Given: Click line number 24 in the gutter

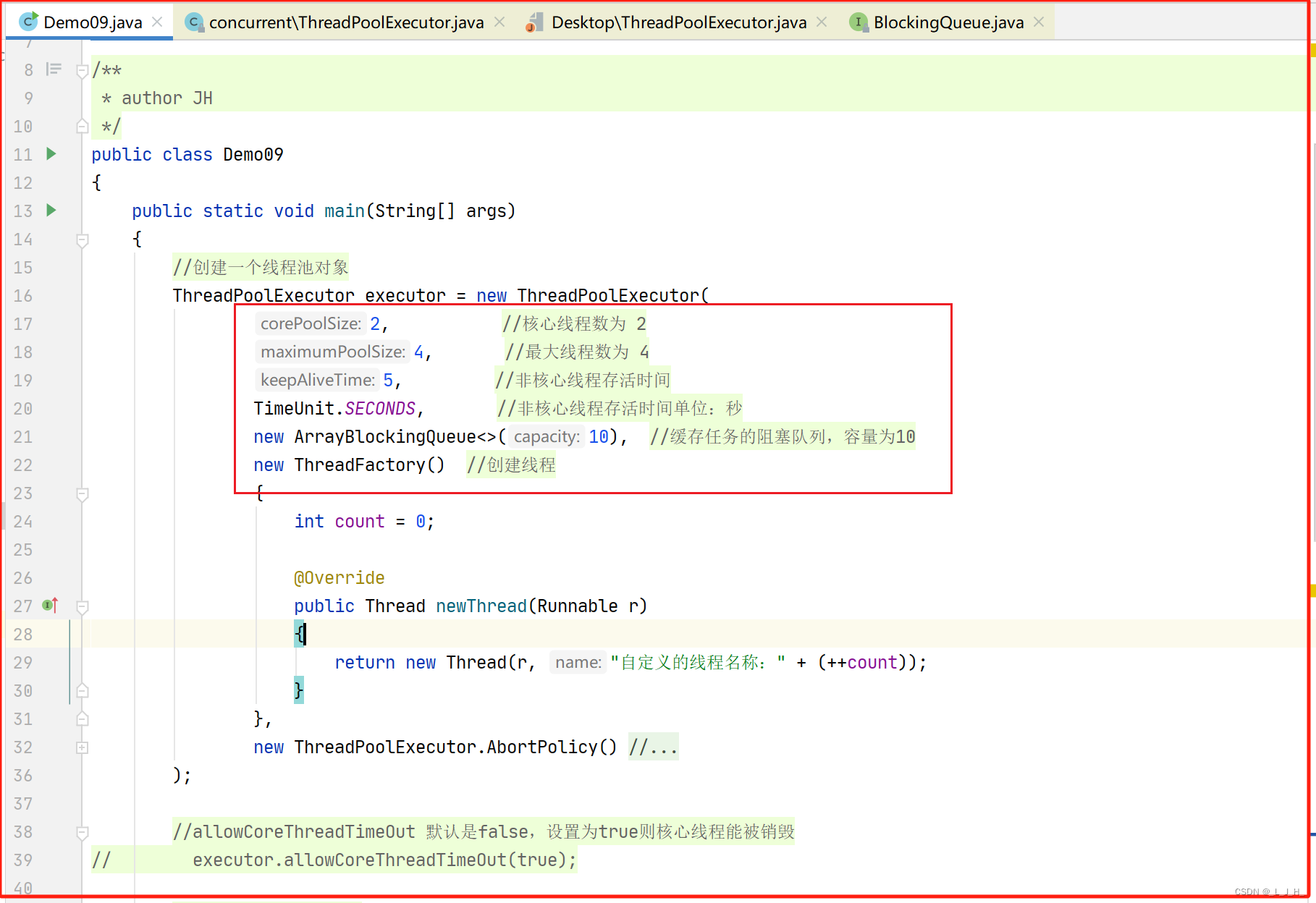Looking at the screenshot, I should point(23,521).
